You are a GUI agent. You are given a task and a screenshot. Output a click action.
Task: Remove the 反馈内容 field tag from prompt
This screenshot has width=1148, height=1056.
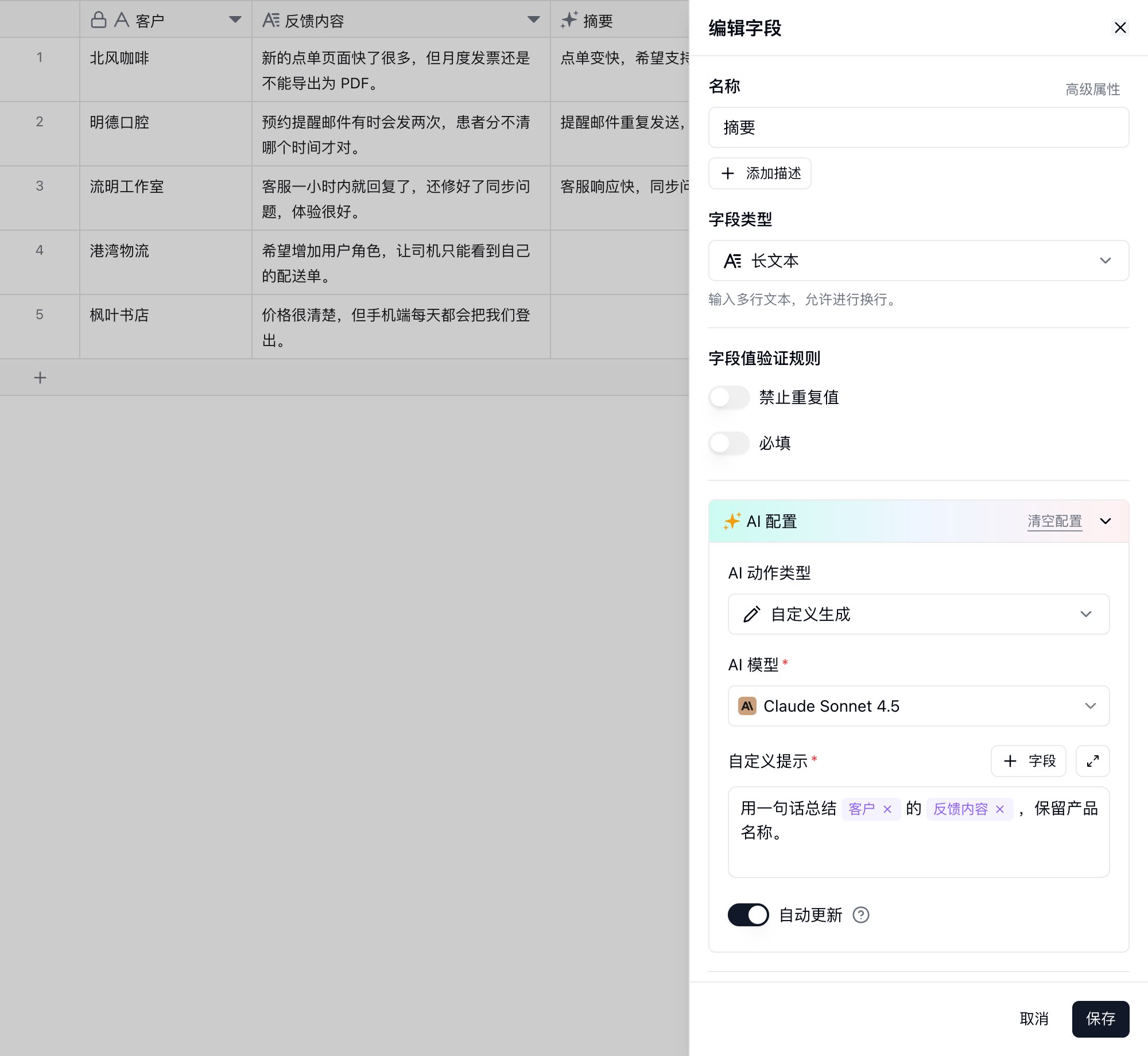tap(1000, 809)
